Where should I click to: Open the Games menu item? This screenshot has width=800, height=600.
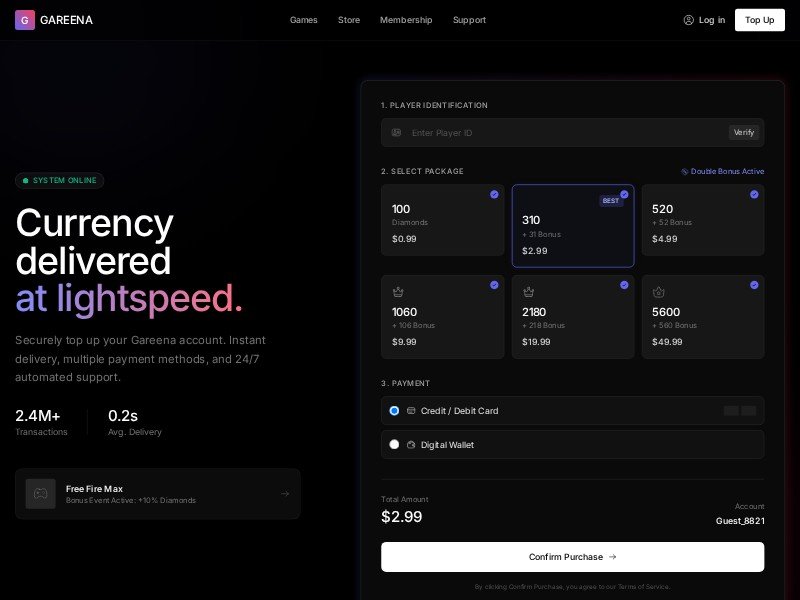coord(303,20)
